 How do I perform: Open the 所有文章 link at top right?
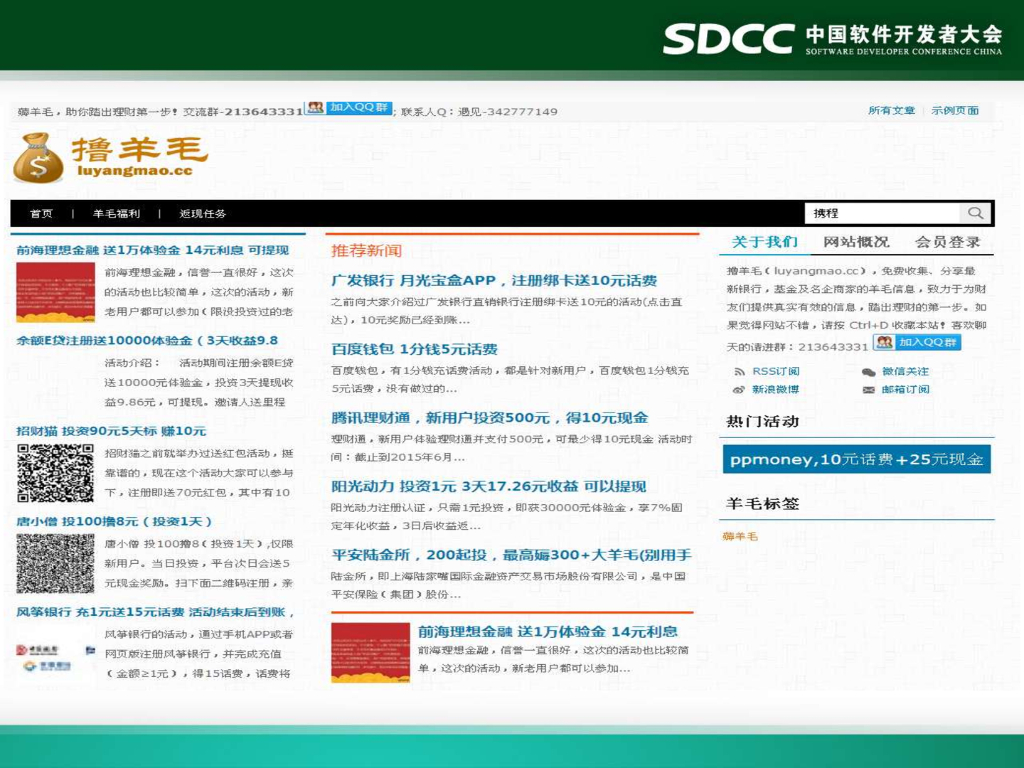pos(891,111)
